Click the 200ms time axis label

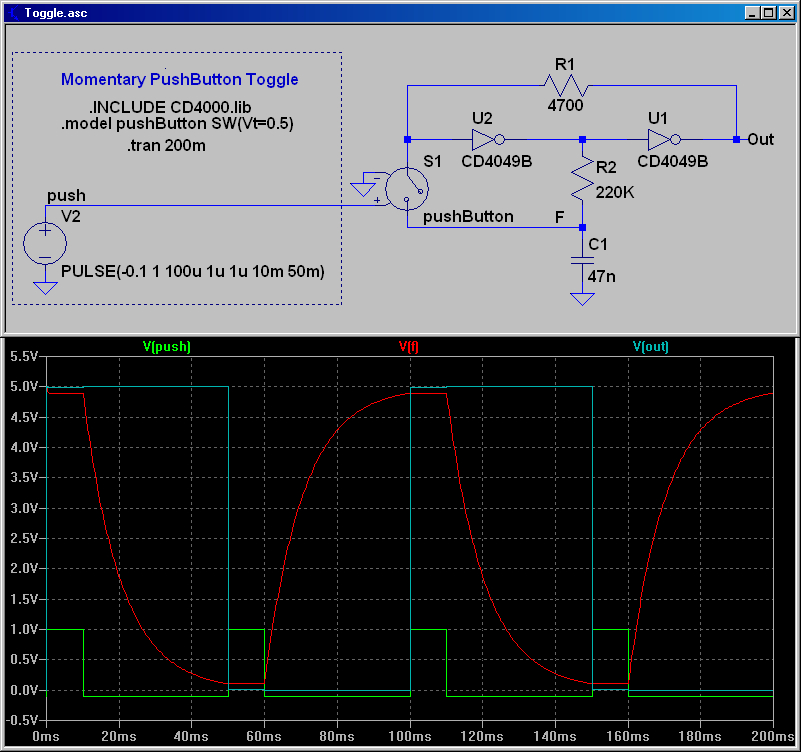772,736
